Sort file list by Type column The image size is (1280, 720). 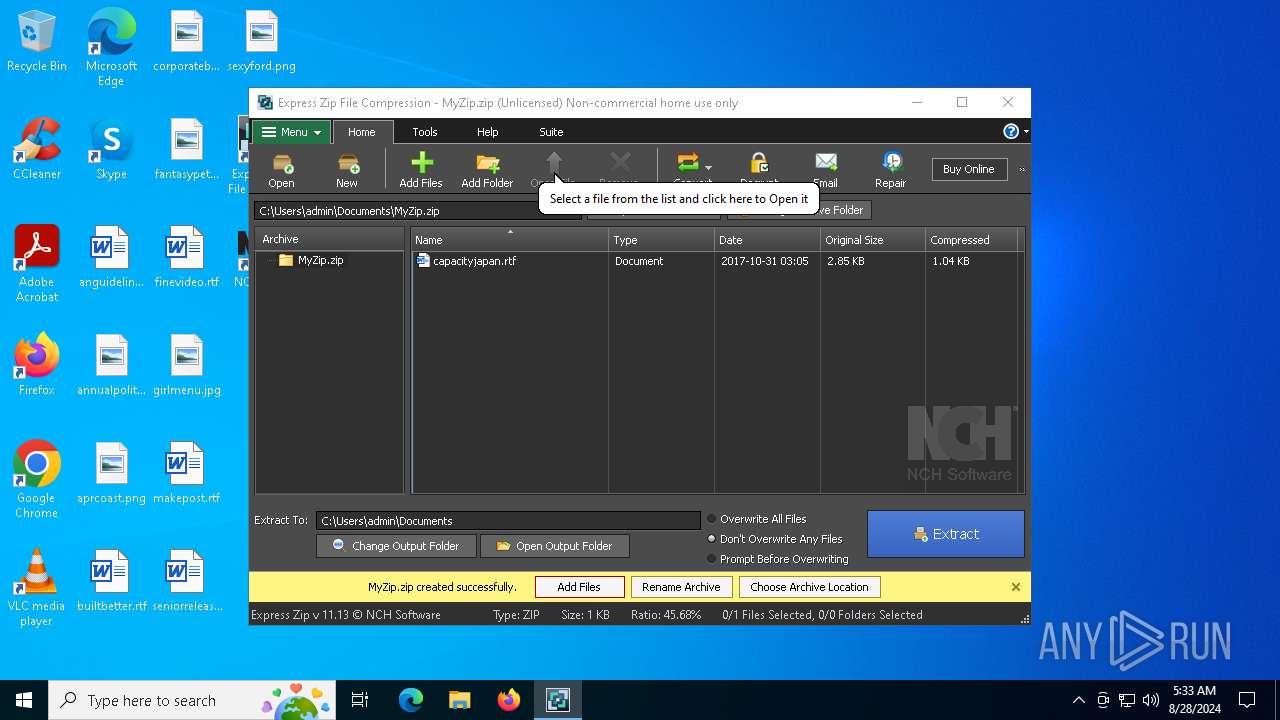[661, 240]
